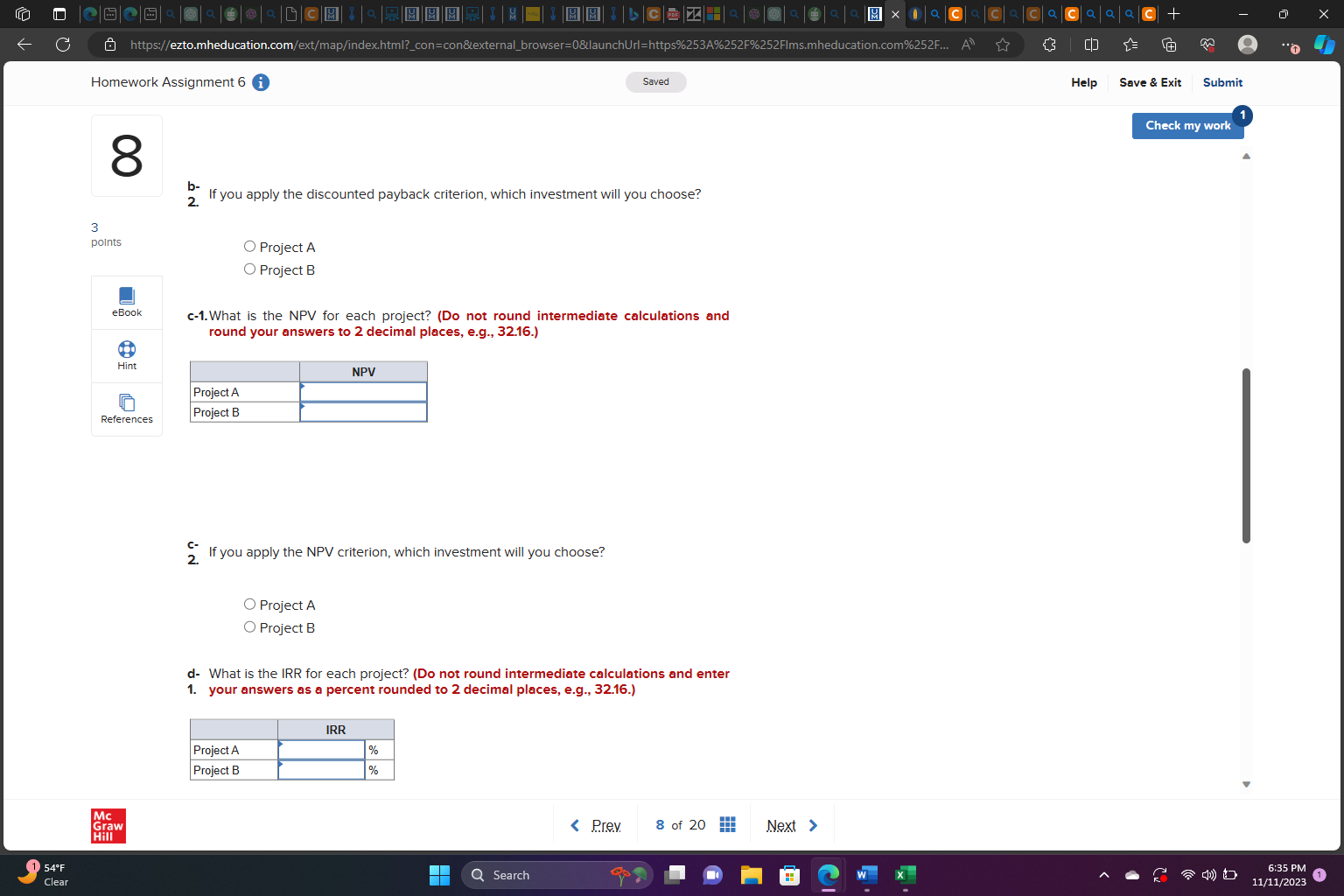Image resolution: width=1344 pixels, height=896 pixels.
Task: Open the eBook resource
Action: tap(126, 302)
